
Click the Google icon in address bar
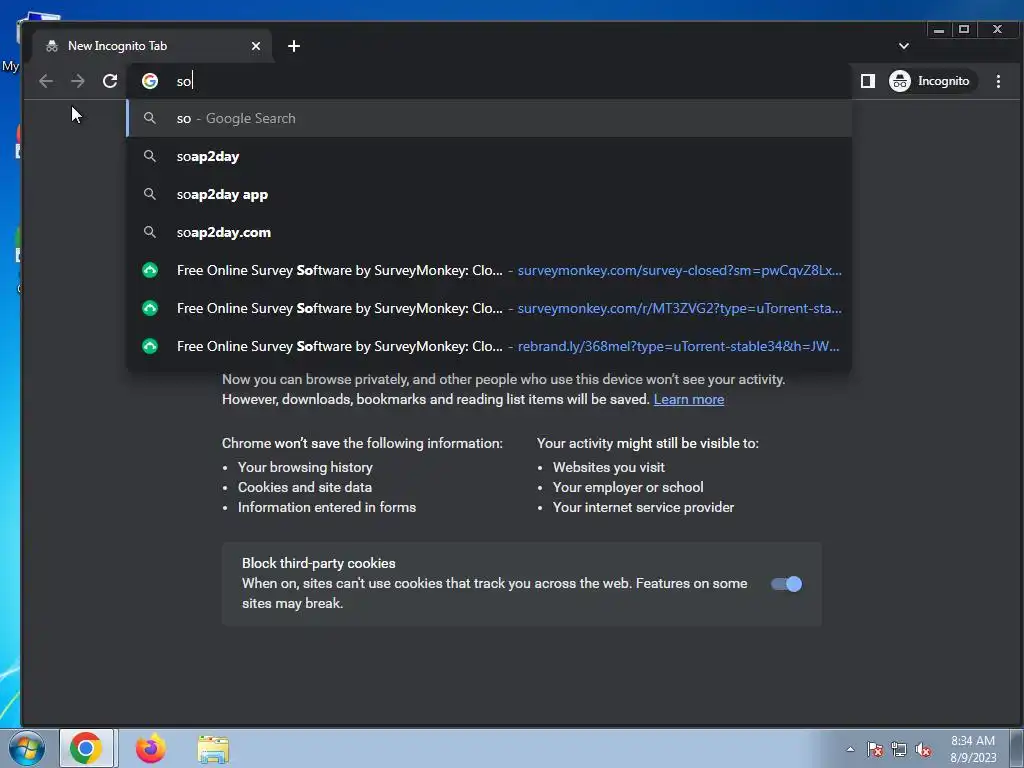pyautogui.click(x=150, y=81)
